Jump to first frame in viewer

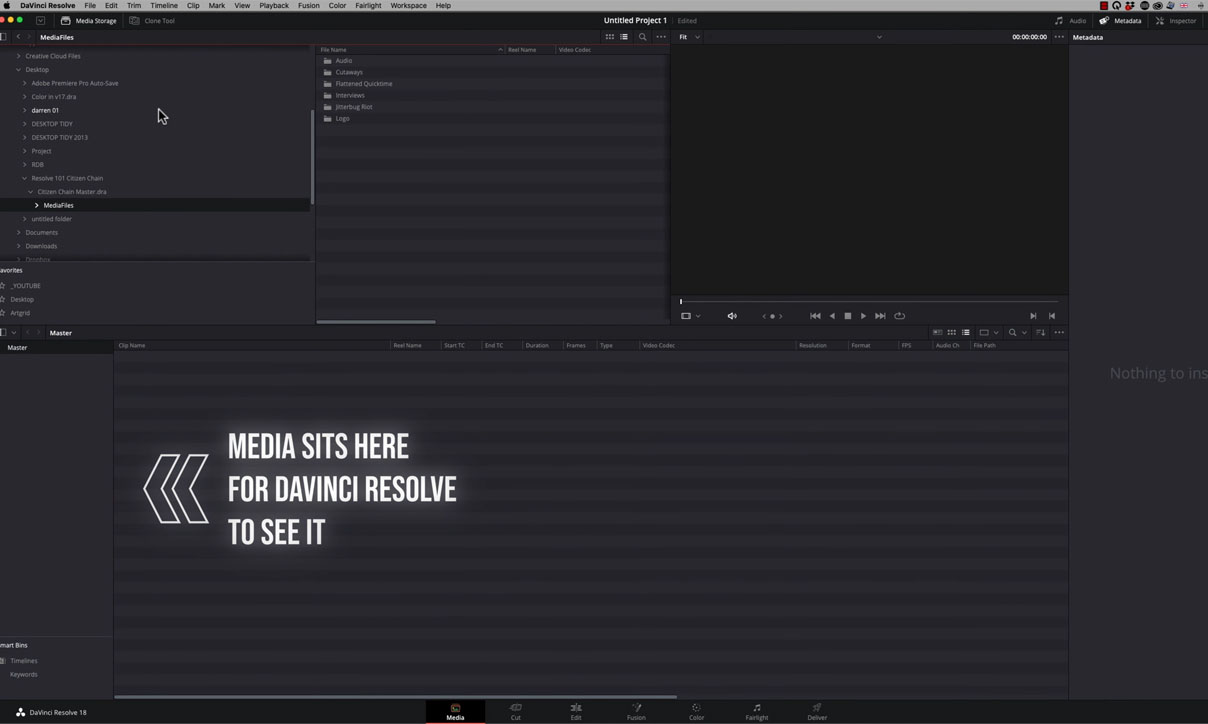point(815,316)
